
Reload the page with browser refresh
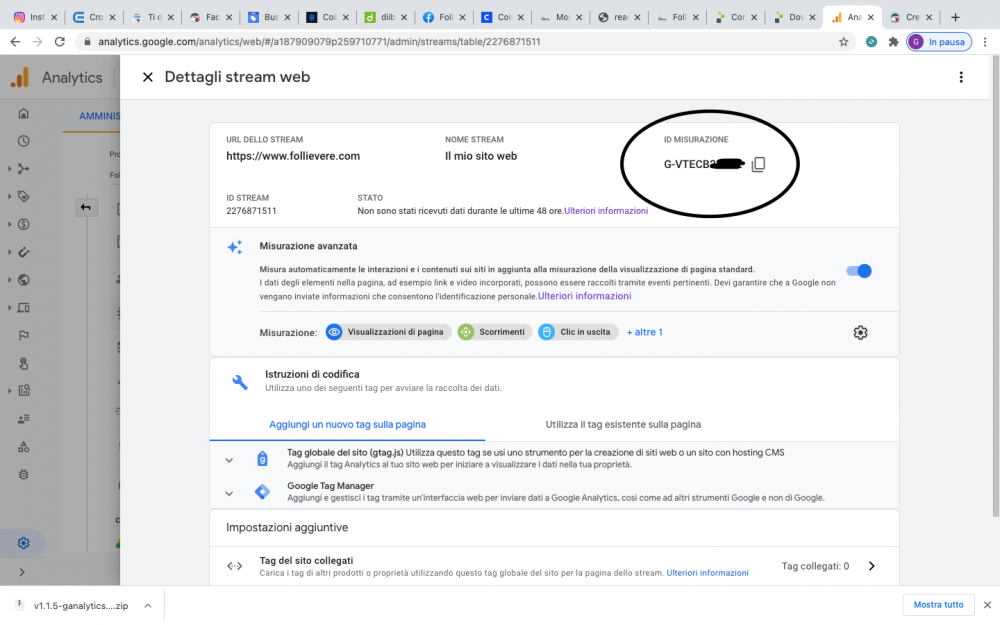[x=59, y=41]
